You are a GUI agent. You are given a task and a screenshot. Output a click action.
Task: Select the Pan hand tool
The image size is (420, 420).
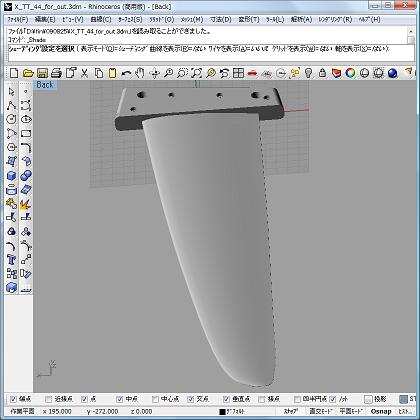tap(140, 73)
